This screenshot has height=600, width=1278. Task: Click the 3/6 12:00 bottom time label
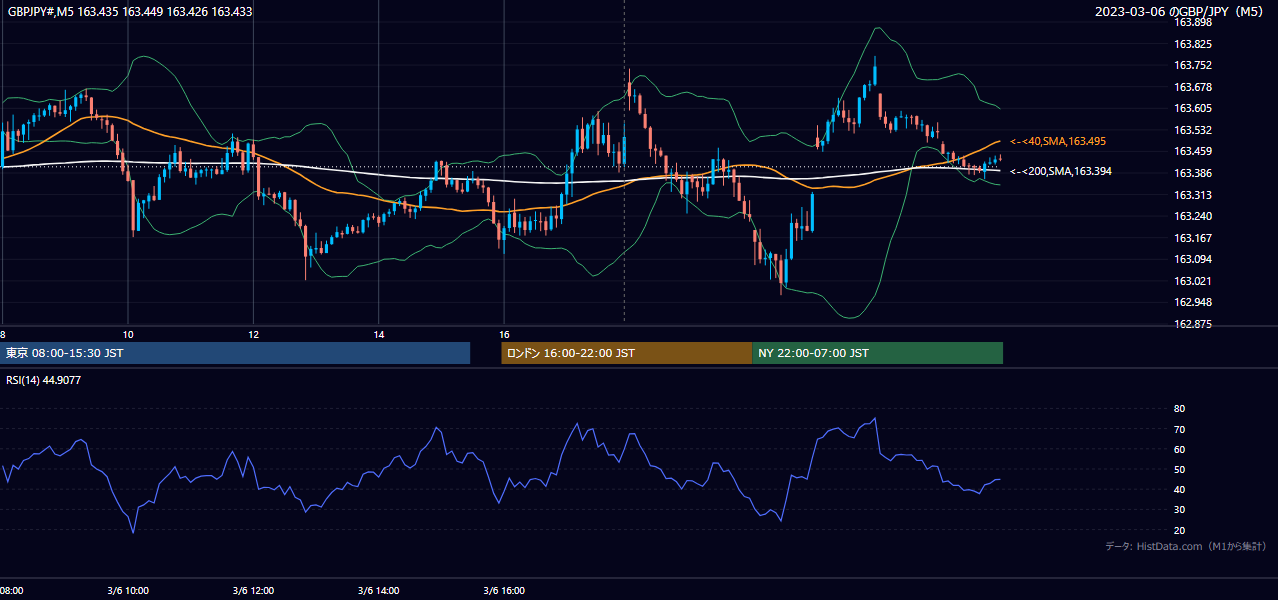click(253, 591)
